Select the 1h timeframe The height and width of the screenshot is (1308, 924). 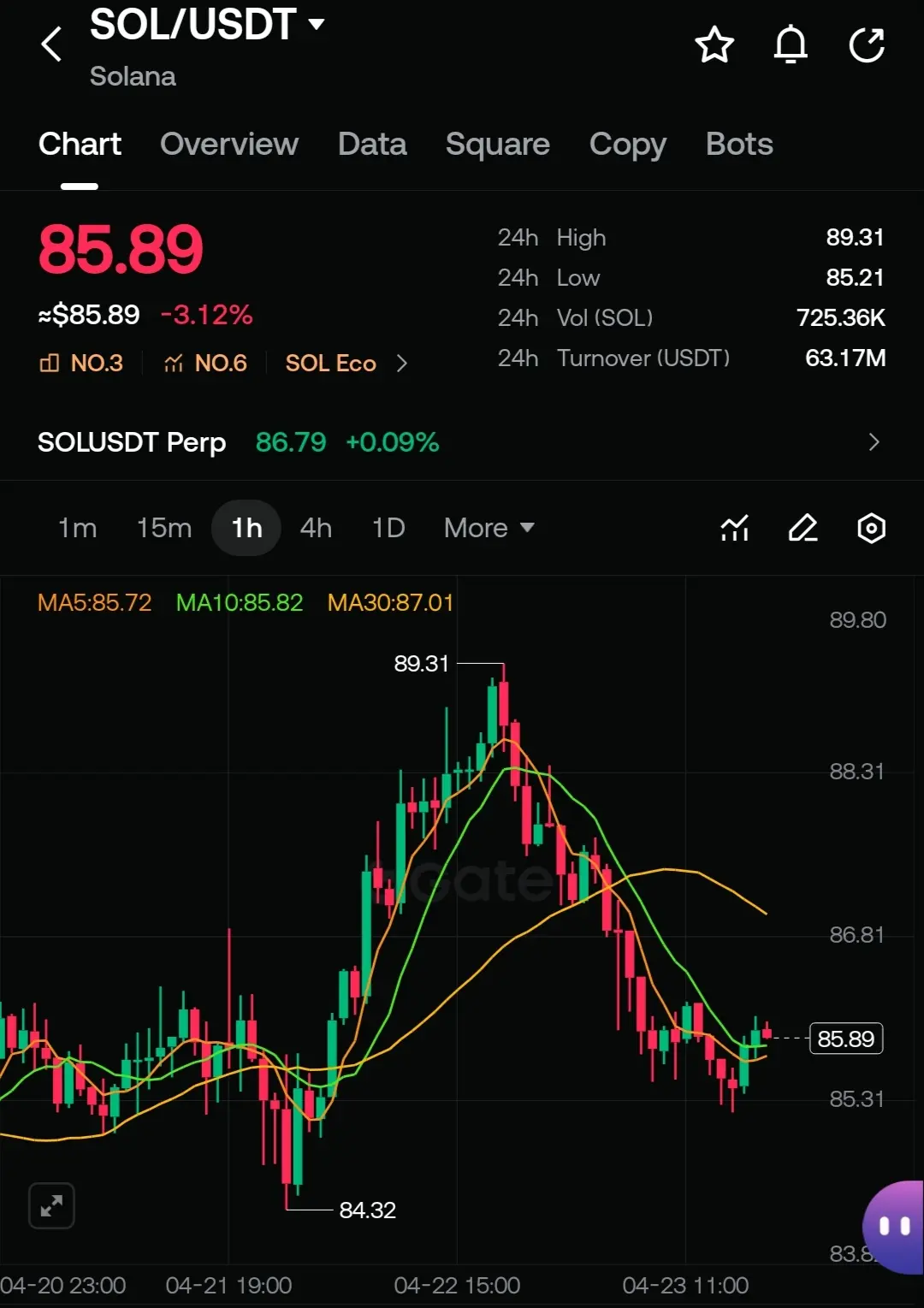click(246, 528)
